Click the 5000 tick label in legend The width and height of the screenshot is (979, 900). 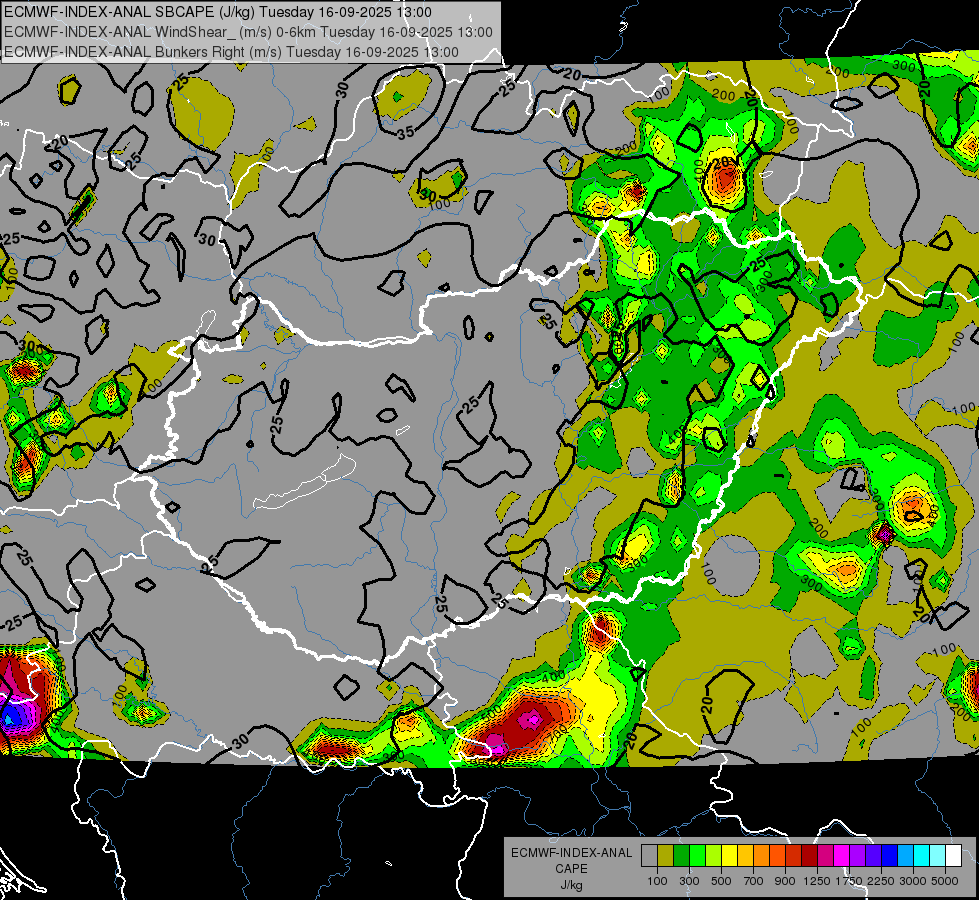pos(945,881)
